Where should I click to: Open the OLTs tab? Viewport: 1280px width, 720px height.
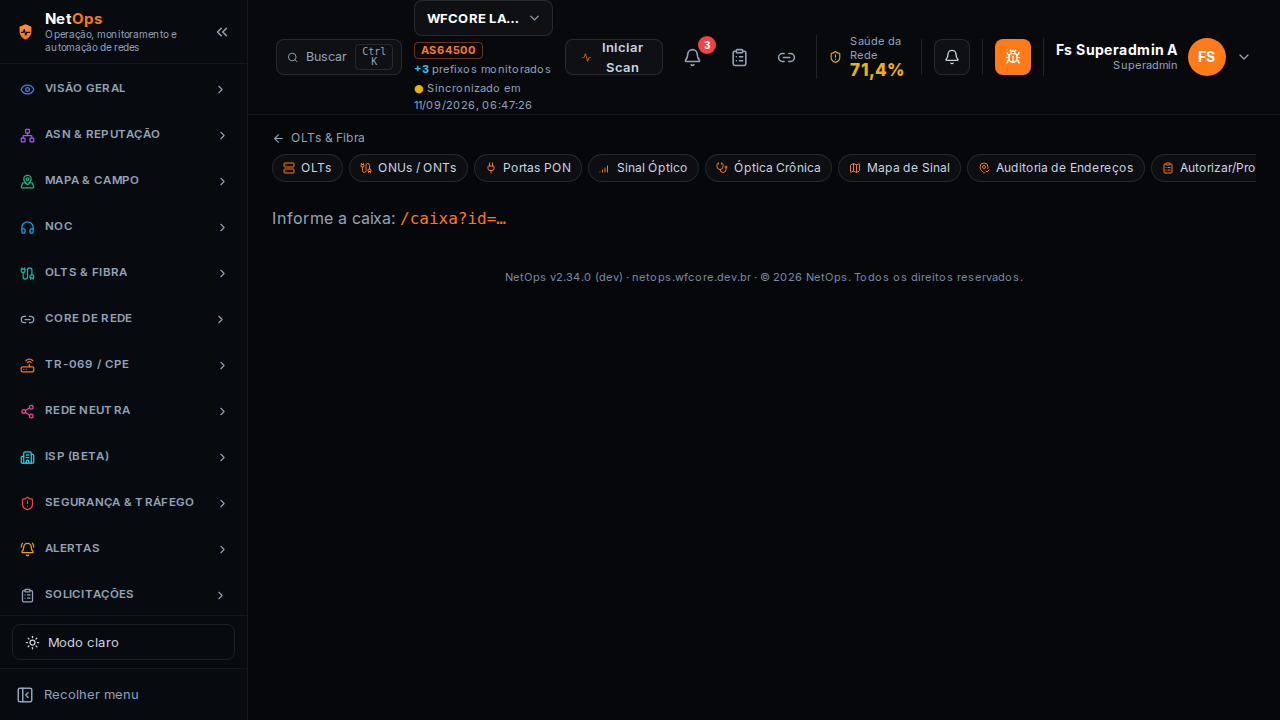[x=307, y=168]
